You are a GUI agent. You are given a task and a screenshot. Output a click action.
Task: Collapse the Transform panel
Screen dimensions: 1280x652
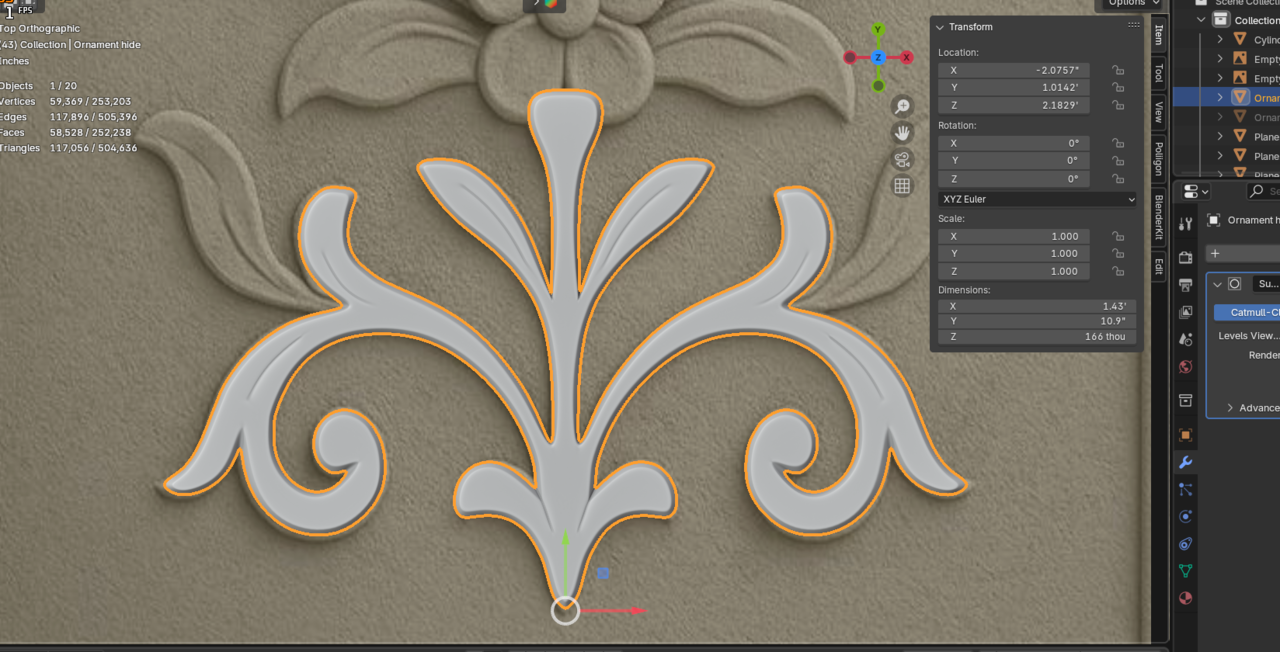pyautogui.click(x=941, y=27)
